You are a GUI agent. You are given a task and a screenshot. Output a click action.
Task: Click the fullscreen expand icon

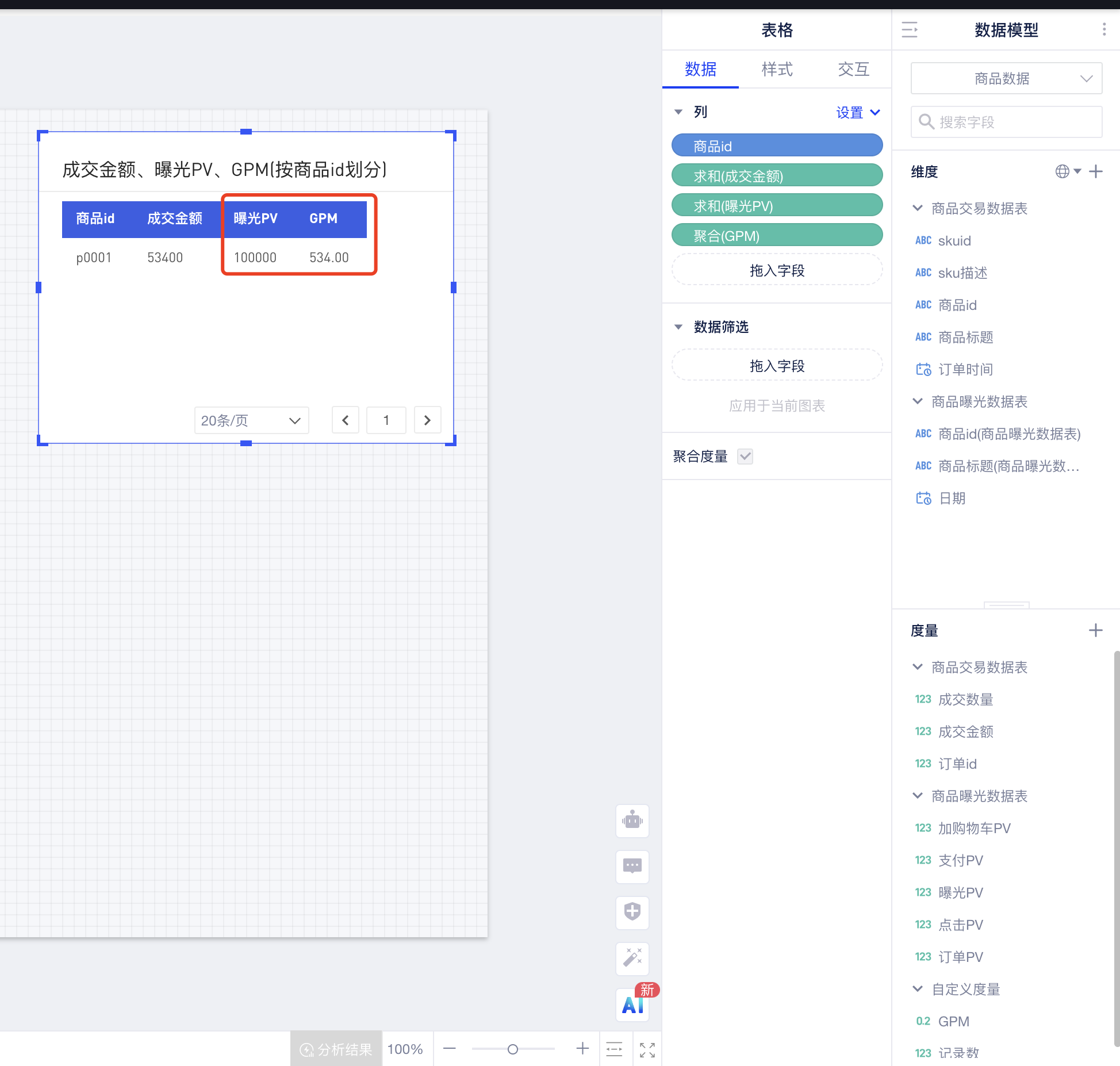(x=647, y=1049)
